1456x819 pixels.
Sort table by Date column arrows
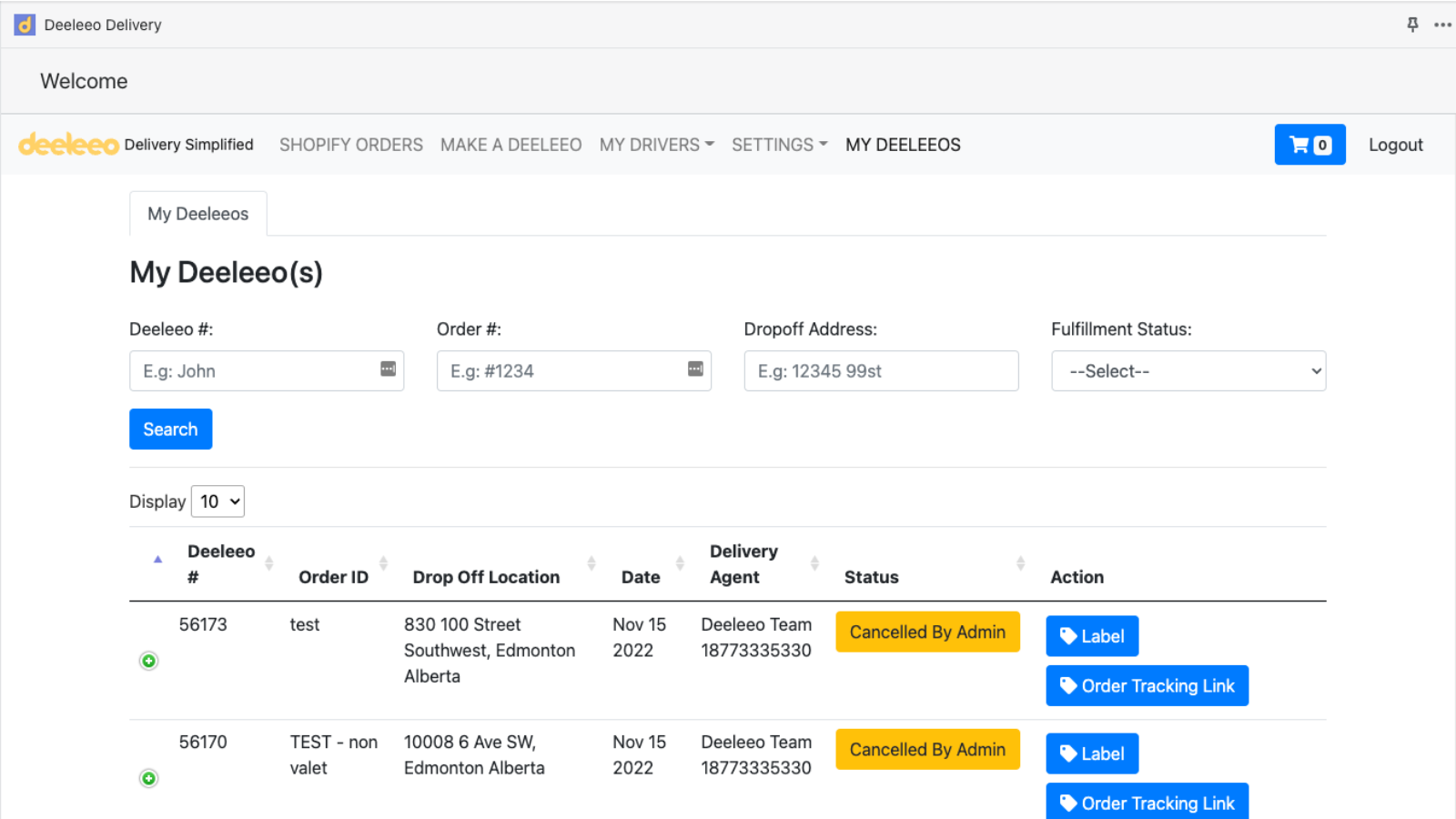pyautogui.click(x=680, y=563)
